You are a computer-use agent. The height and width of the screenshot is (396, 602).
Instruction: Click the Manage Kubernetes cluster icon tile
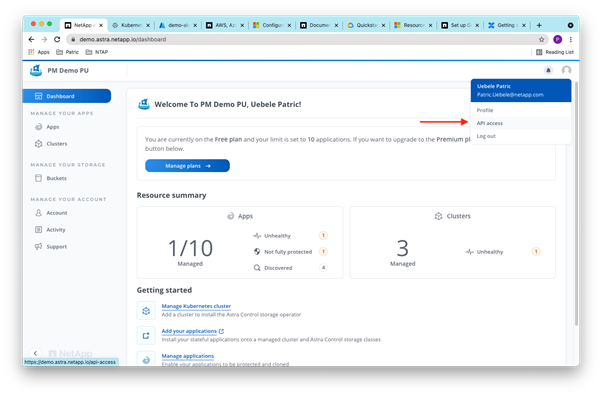pos(146,311)
